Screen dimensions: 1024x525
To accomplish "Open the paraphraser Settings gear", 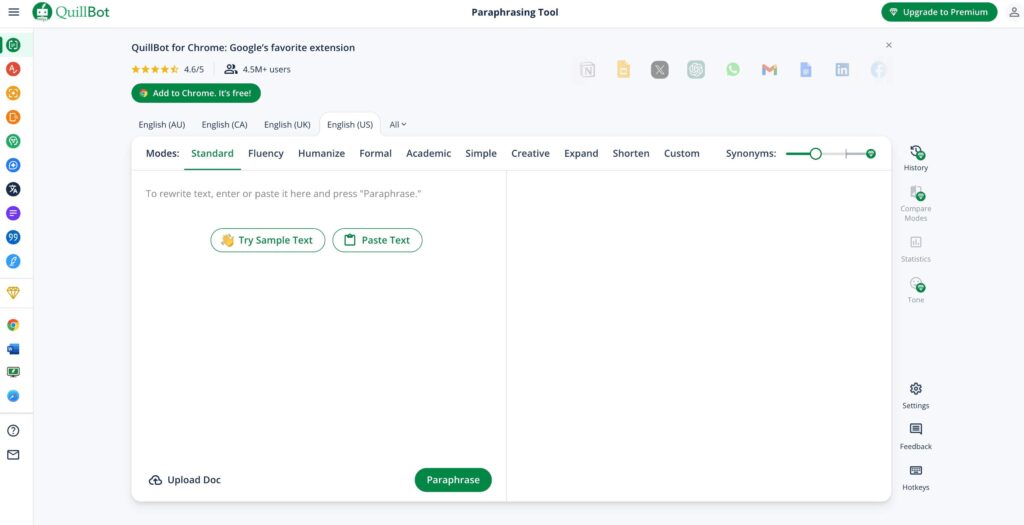I will [916, 396].
